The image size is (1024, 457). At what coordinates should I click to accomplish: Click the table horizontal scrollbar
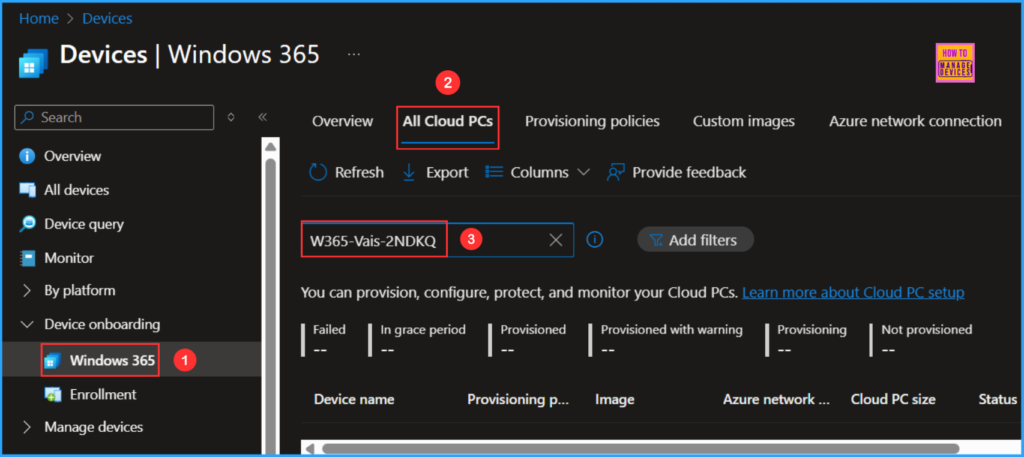tap(640, 449)
